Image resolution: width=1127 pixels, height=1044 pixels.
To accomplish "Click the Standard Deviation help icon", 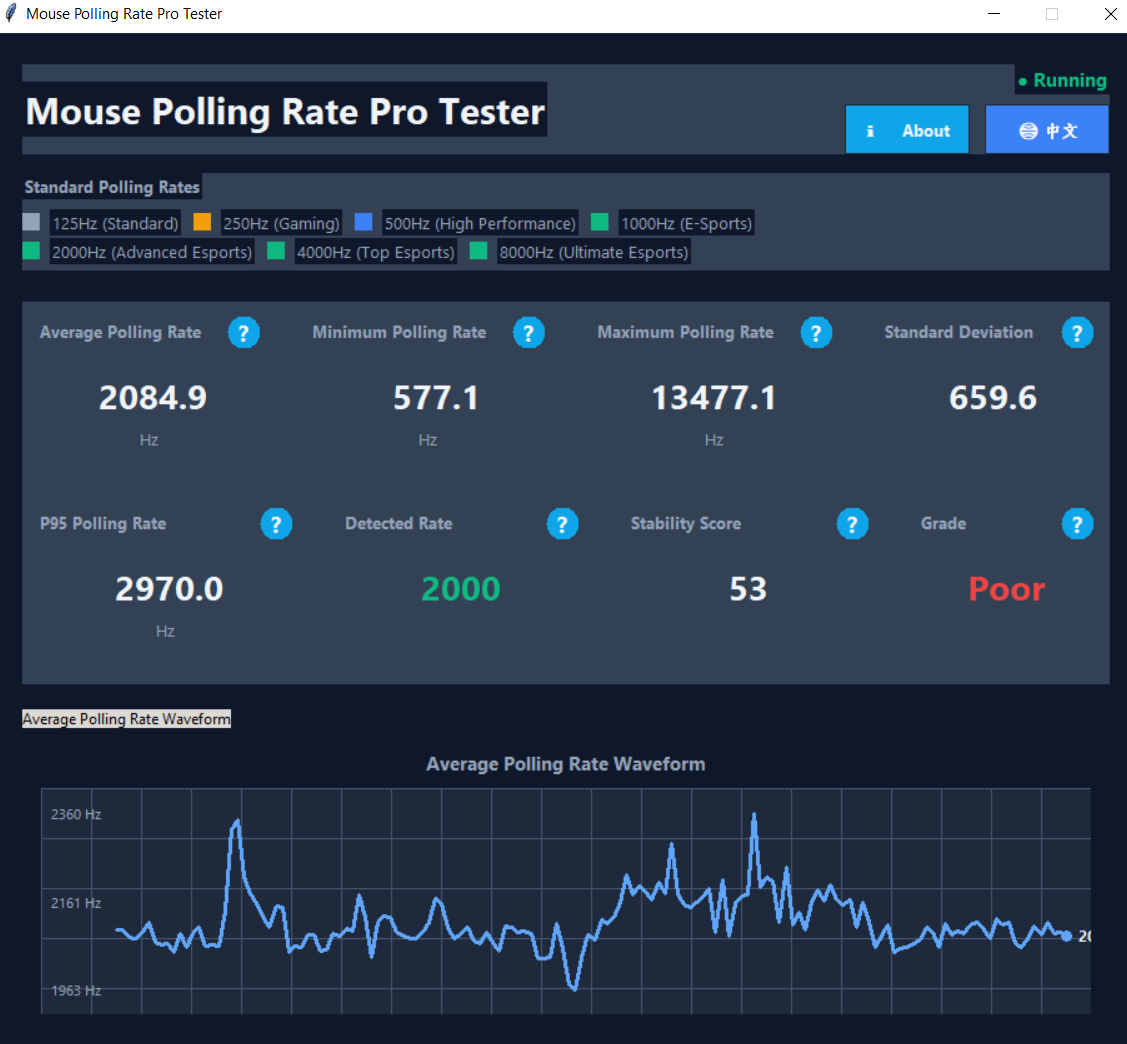I will (x=1077, y=332).
